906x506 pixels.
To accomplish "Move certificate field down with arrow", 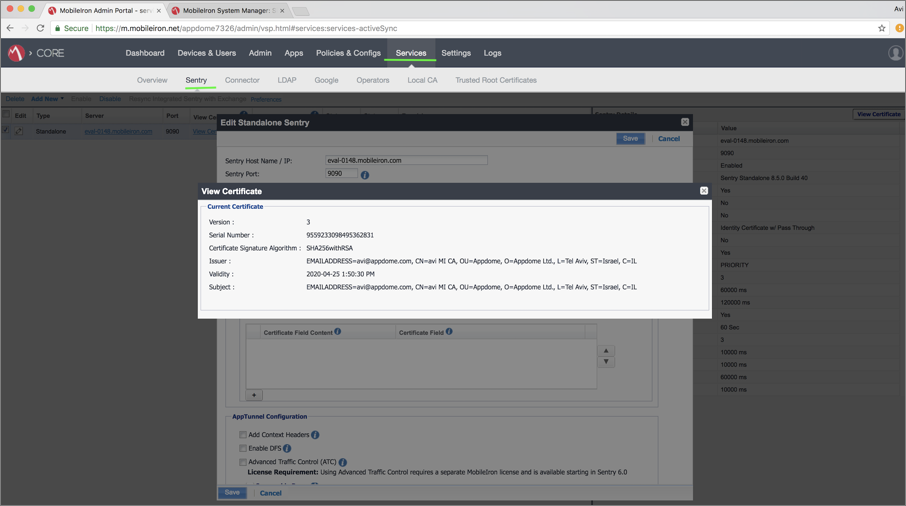I will [x=606, y=362].
